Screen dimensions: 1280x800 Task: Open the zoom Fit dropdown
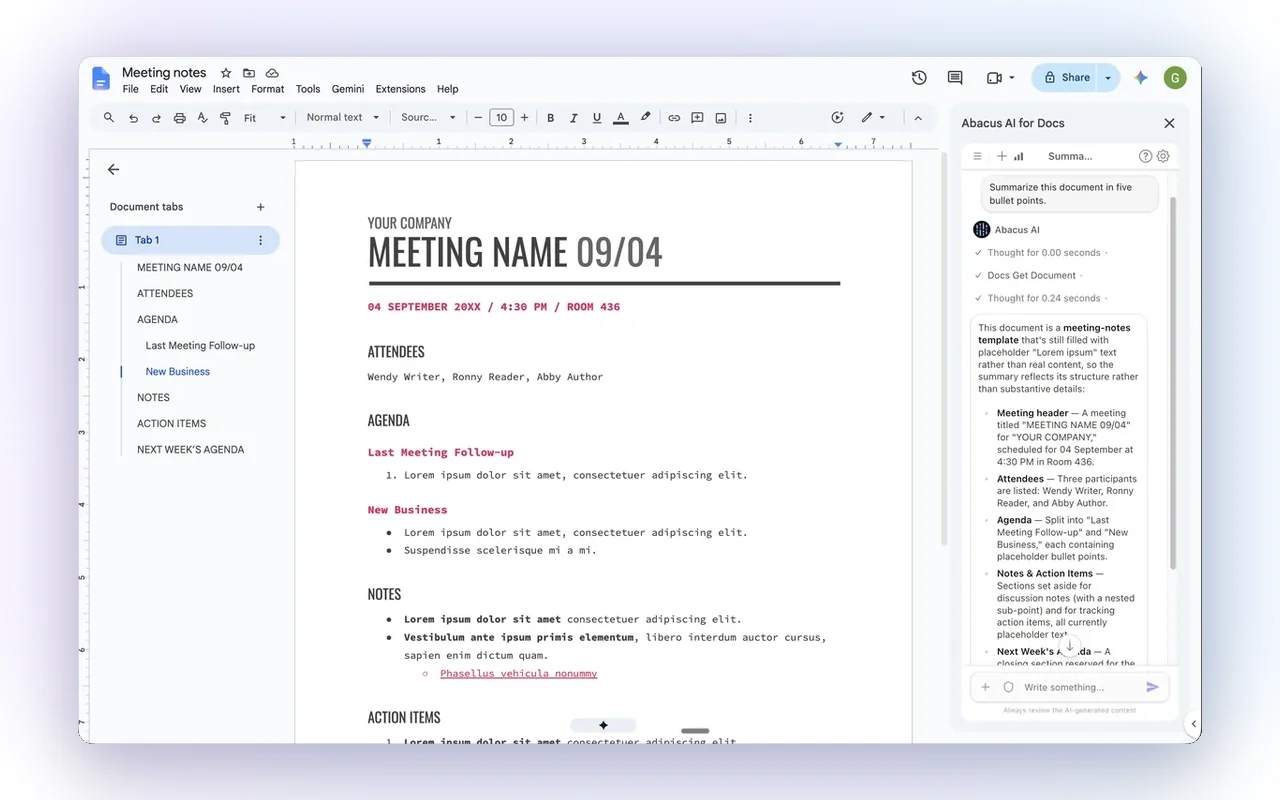[x=265, y=118]
